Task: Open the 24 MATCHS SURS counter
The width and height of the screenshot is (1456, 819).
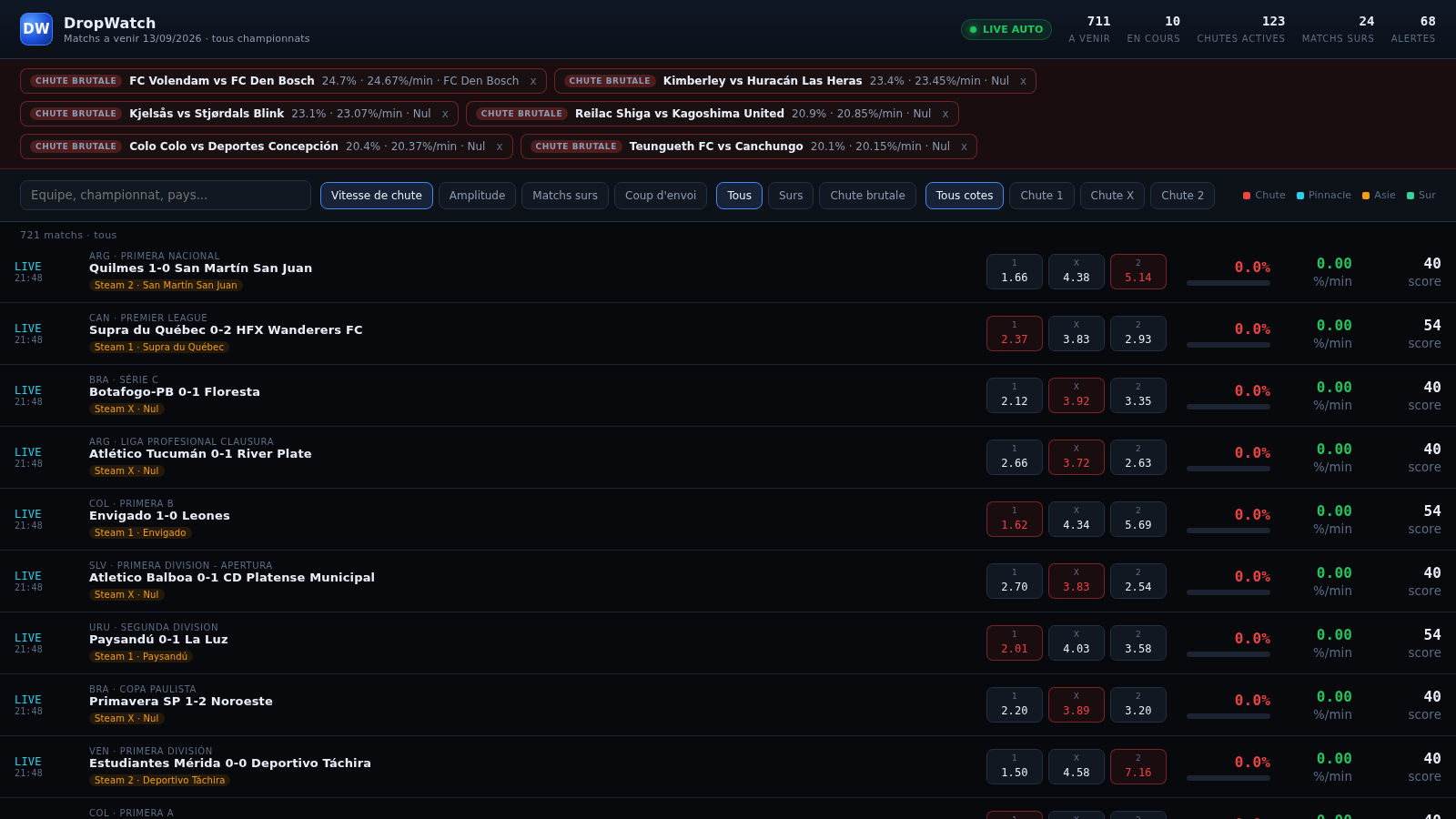Action: click(x=1338, y=29)
